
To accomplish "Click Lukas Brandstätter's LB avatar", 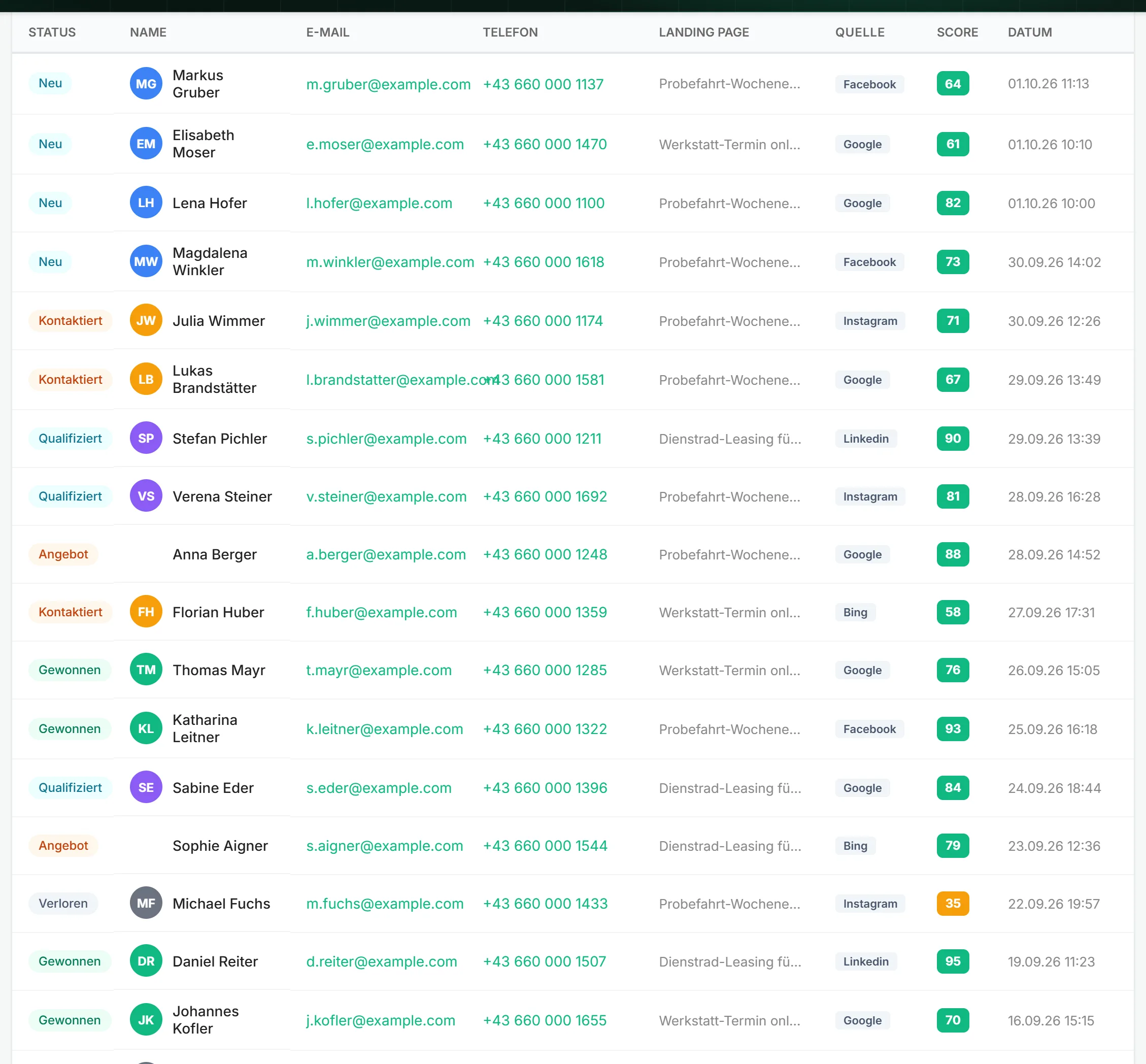I will pos(146,379).
